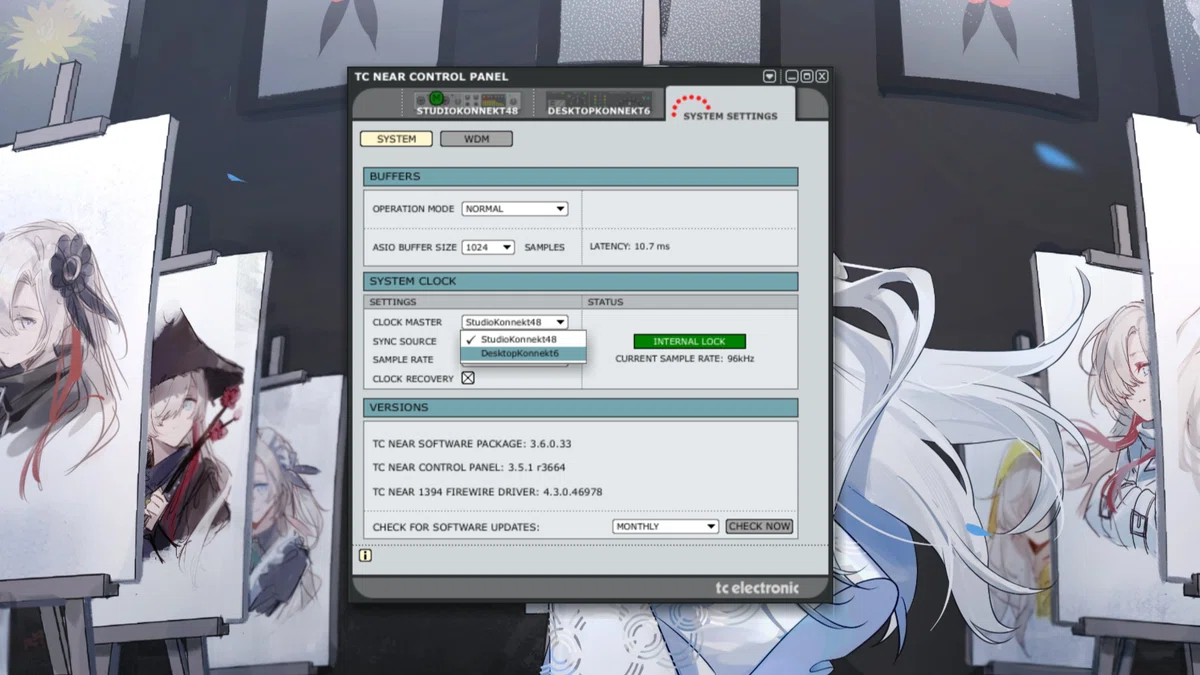Minimize the TC Near Control Panel
This screenshot has height=675, width=1200.
point(792,76)
